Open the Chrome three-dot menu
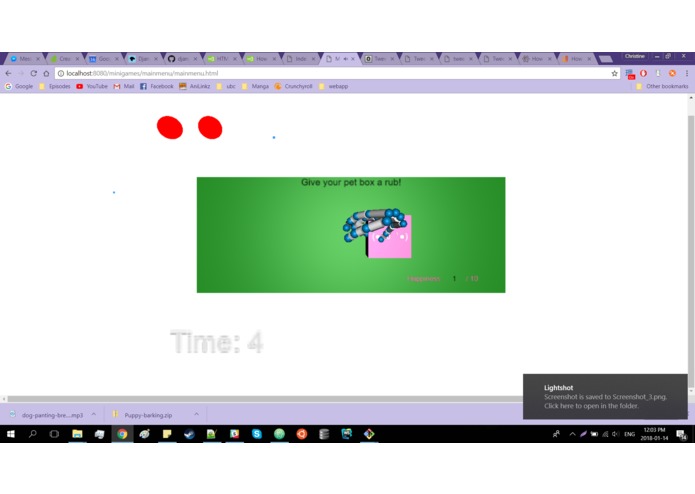Screen dimensions: 695x494 pos(687,73)
